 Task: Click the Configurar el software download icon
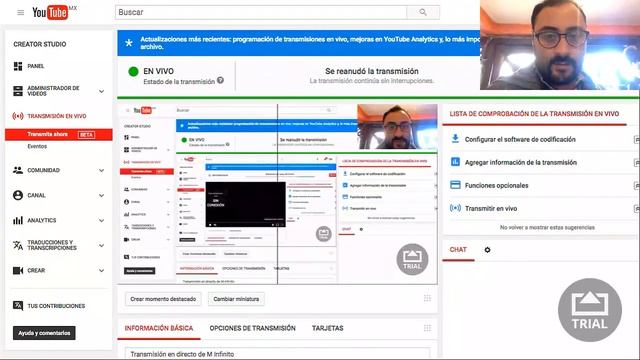pyautogui.click(x=455, y=139)
